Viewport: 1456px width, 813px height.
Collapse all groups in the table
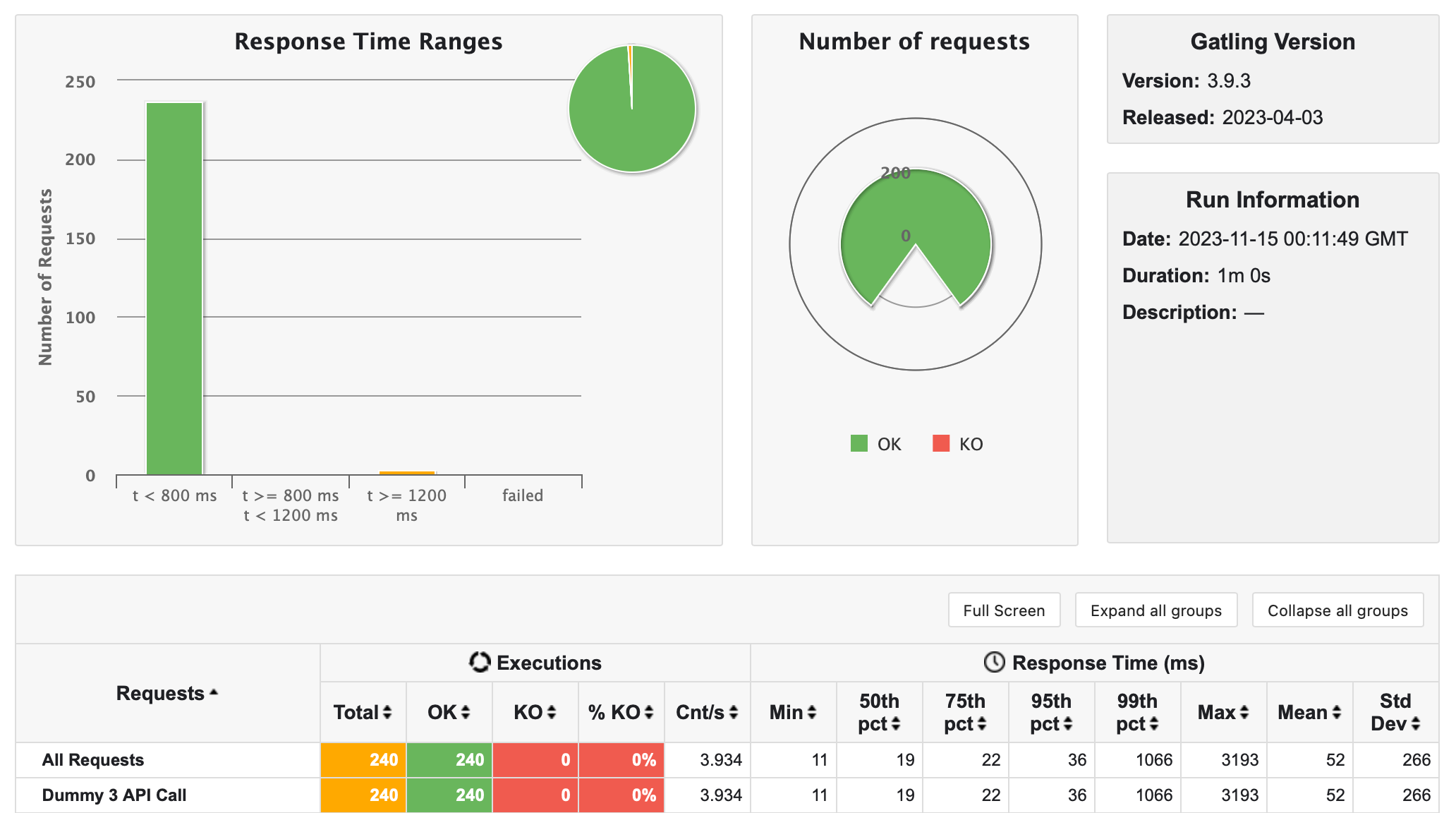[1337, 610]
